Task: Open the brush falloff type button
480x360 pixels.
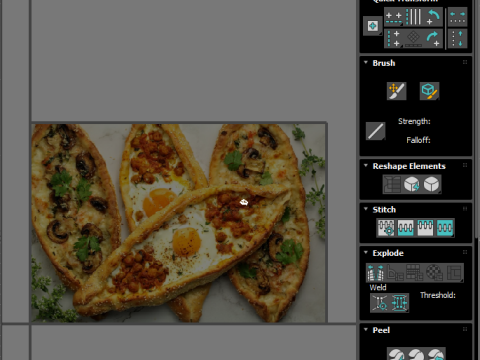Action: (376, 131)
